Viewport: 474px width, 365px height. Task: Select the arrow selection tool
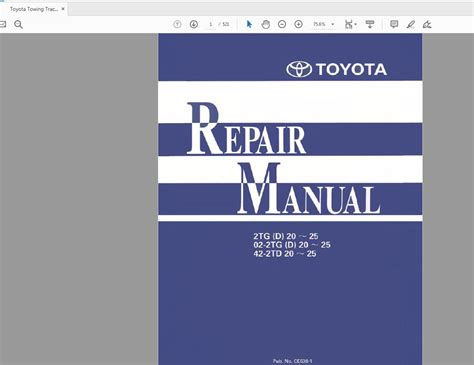(x=249, y=24)
